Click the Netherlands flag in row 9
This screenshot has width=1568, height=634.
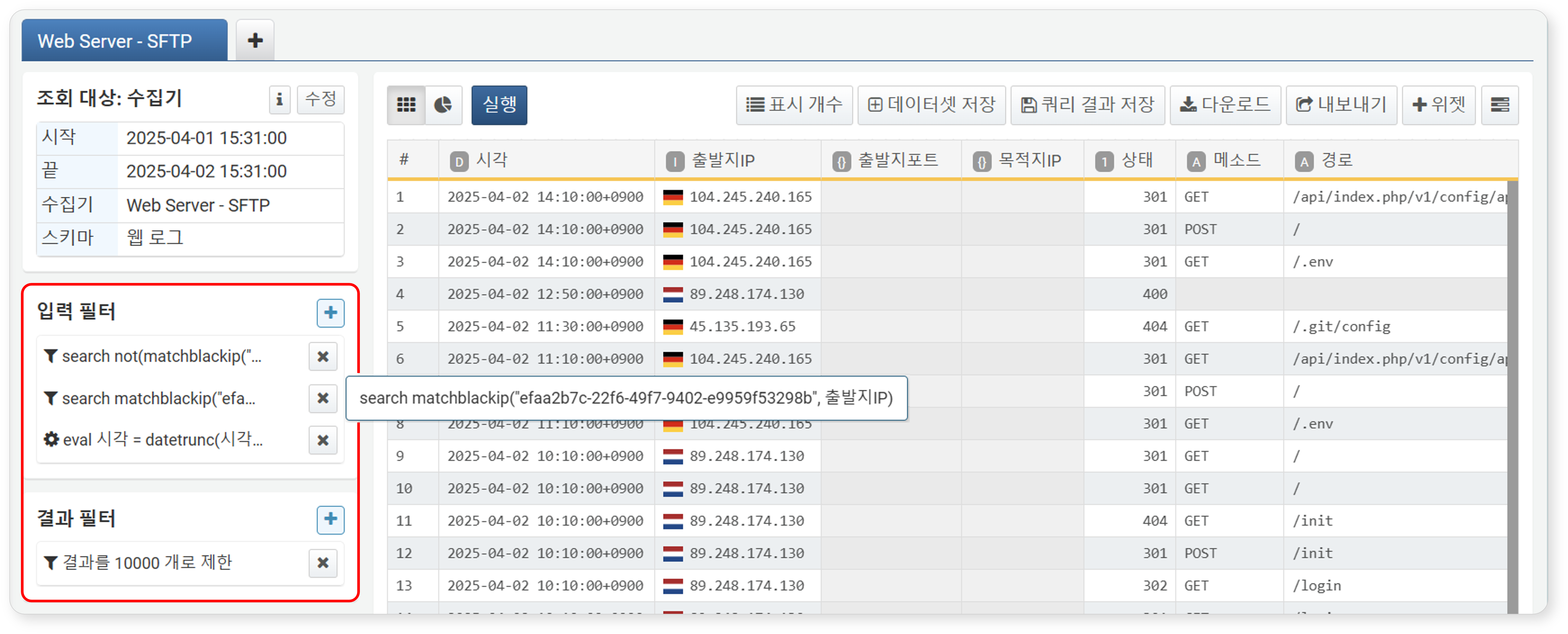(673, 456)
